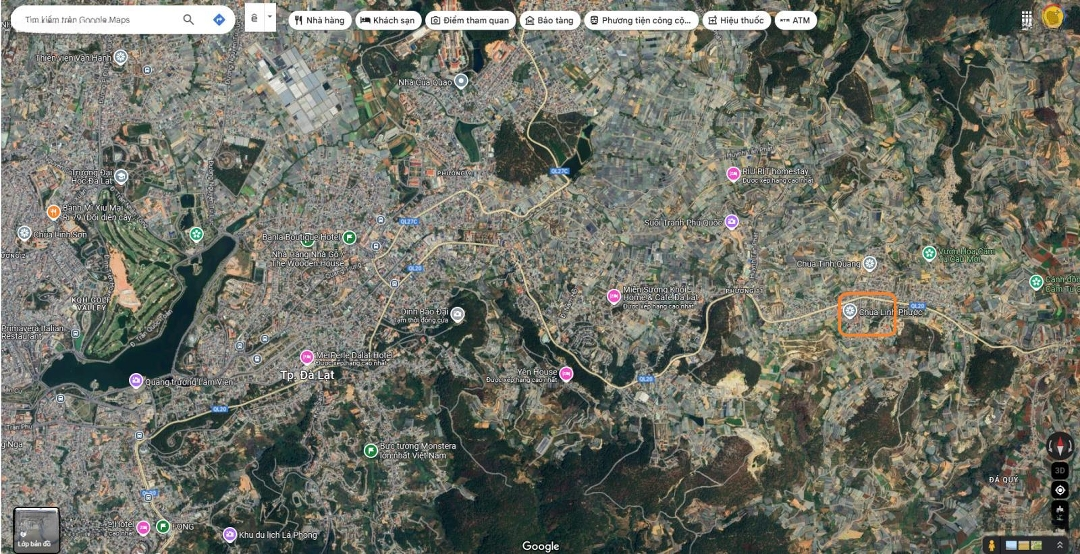The height and width of the screenshot is (554, 1080).
Task: Switch map layer via Lớp bản đồ thumbnail
Action: click(37, 530)
